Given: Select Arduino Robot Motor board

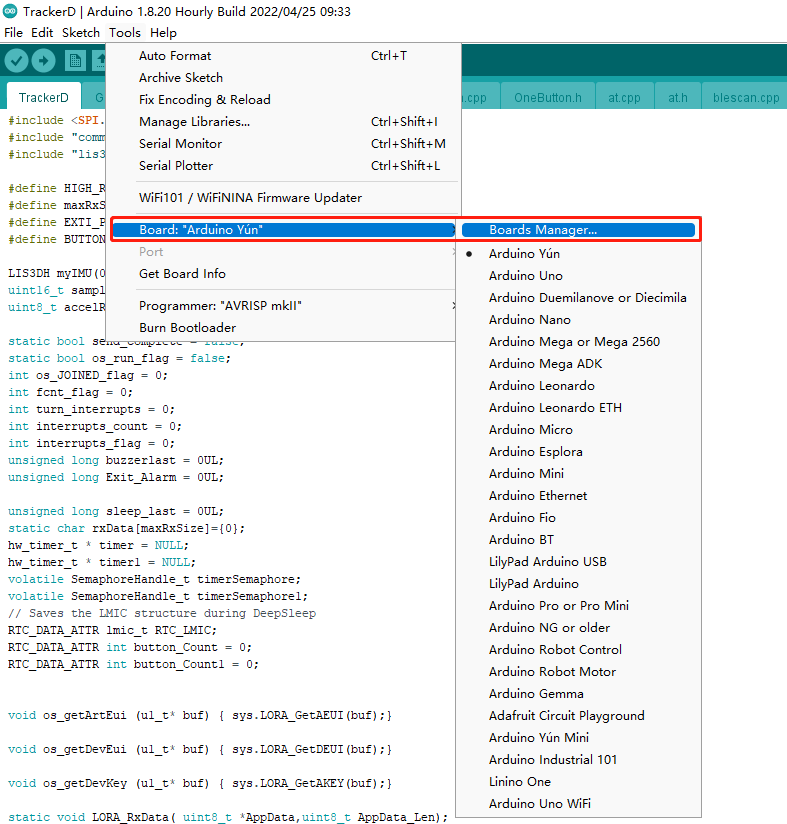Looking at the screenshot, I should 578,672.
